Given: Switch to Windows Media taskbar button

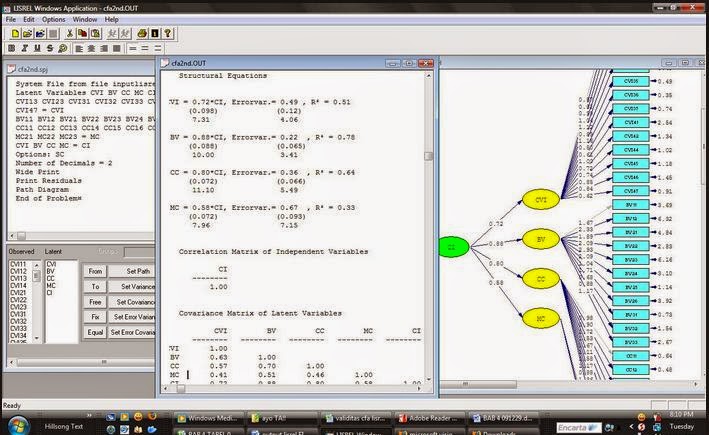Looking at the screenshot, I should [210, 418].
